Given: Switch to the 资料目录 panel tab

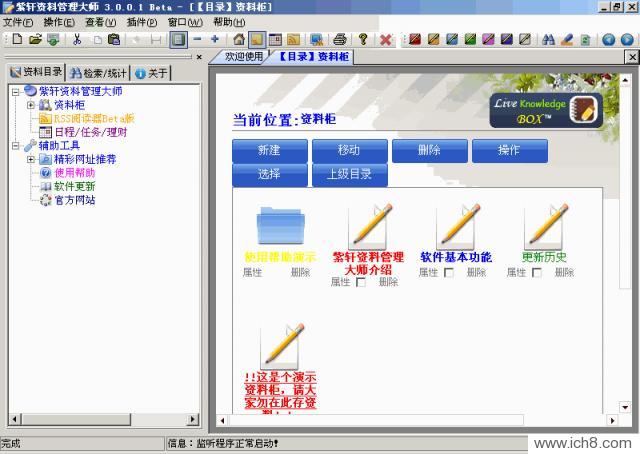Looking at the screenshot, I should (x=36, y=72).
